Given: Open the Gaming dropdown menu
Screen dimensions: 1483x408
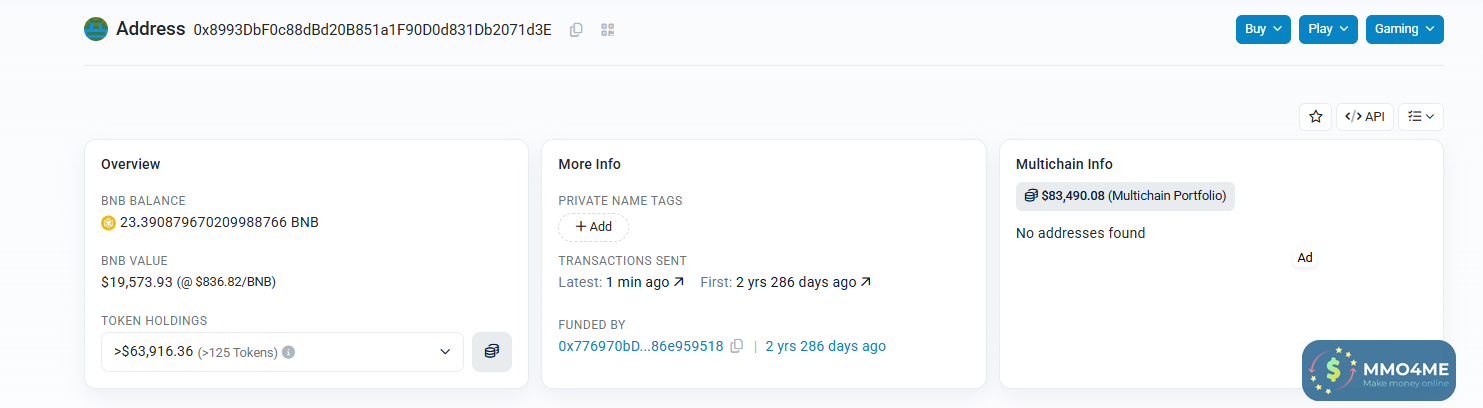Looking at the screenshot, I should click(1404, 29).
